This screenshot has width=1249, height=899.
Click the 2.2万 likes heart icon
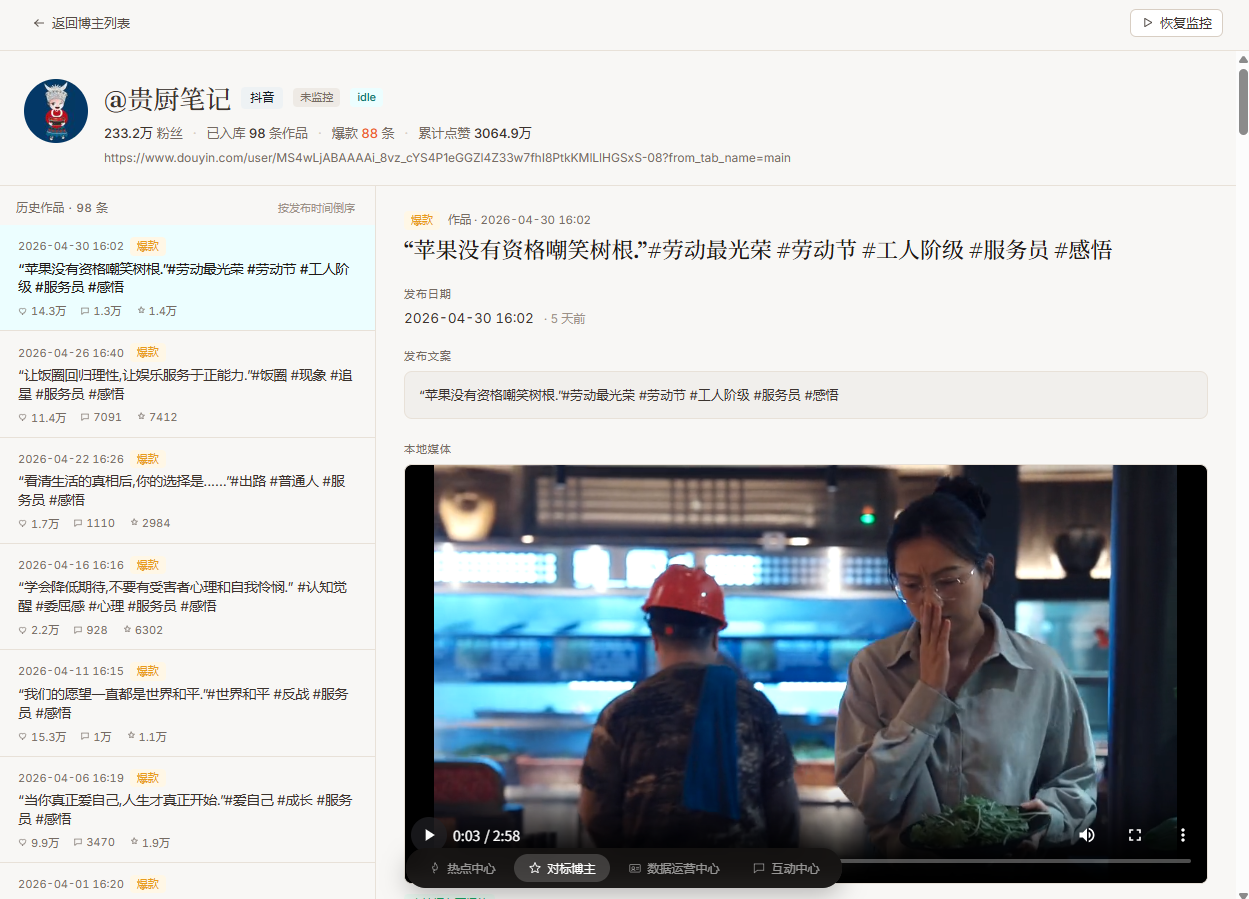coord(23,630)
